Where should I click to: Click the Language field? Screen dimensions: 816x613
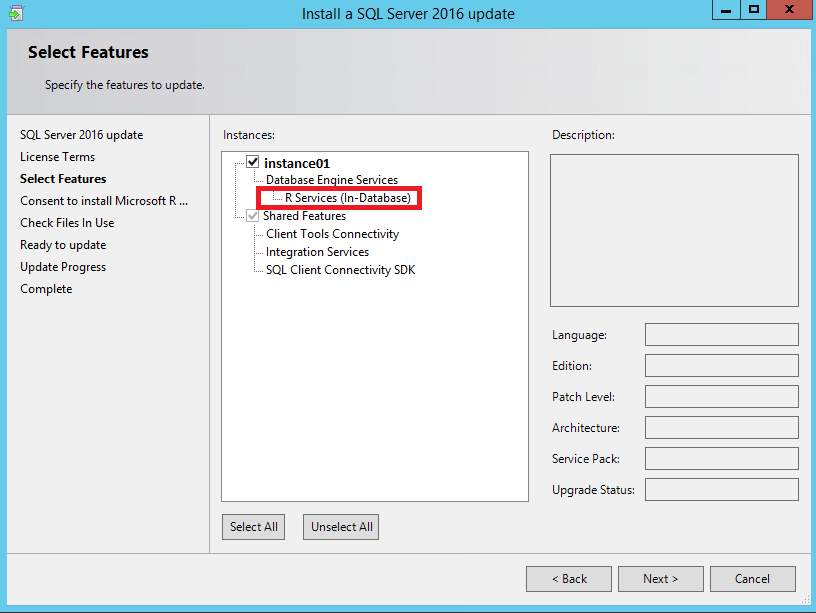coord(722,335)
